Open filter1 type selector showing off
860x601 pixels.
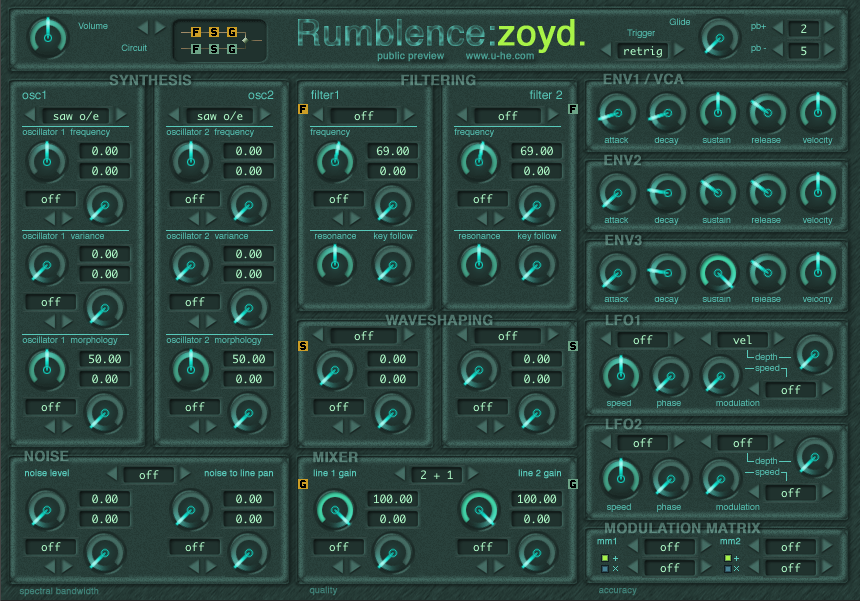(x=363, y=116)
